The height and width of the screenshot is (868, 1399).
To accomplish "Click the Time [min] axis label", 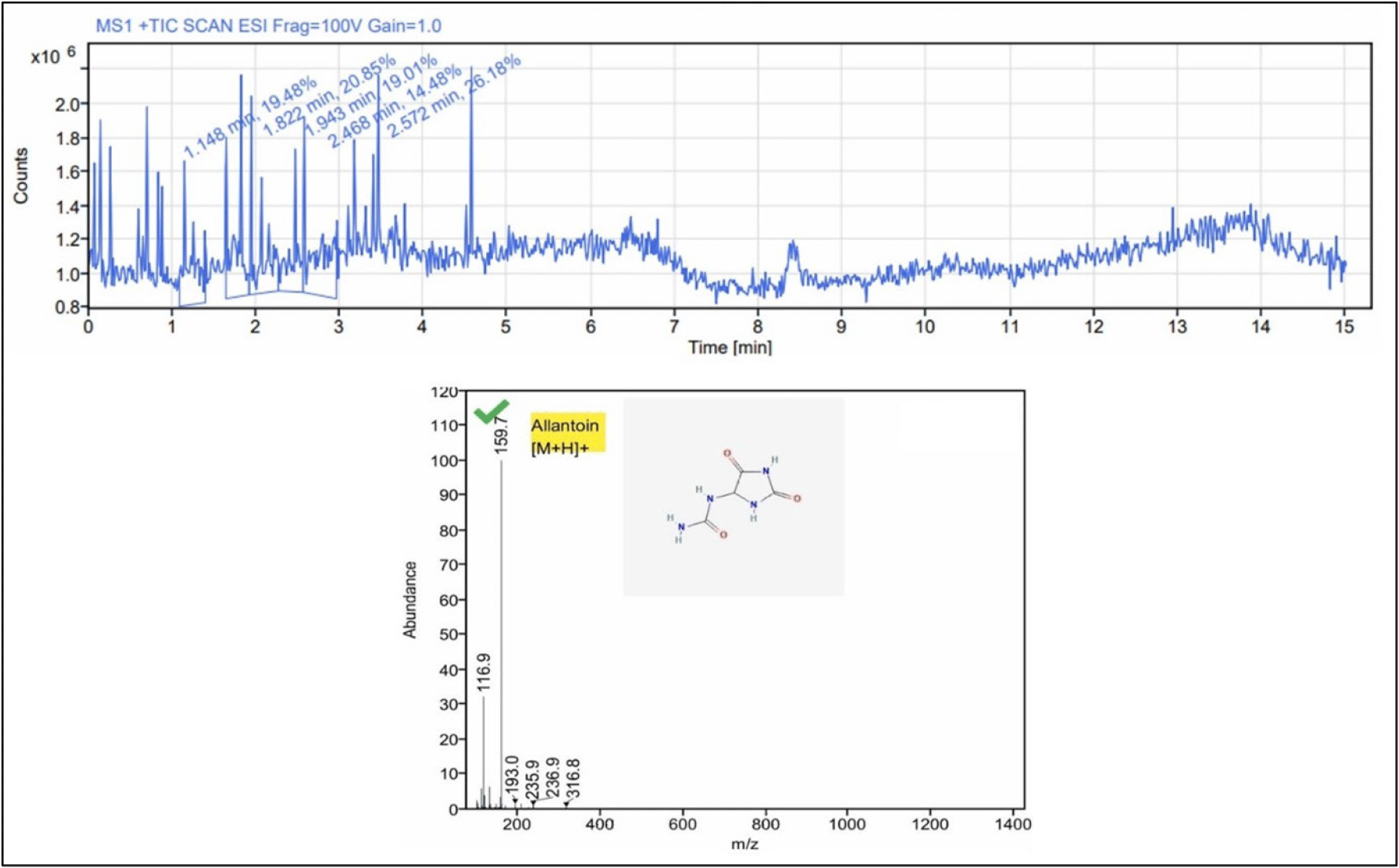I will click(730, 347).
